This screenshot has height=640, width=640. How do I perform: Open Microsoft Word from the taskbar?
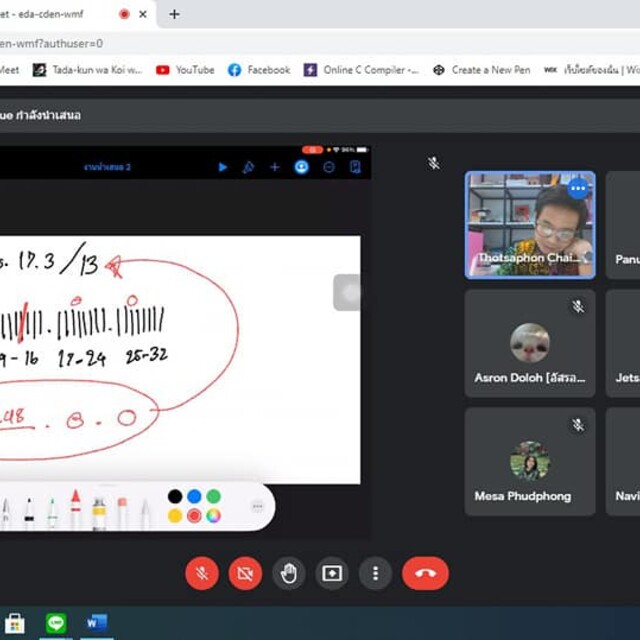pyautogui.click(x=96, y=623)
